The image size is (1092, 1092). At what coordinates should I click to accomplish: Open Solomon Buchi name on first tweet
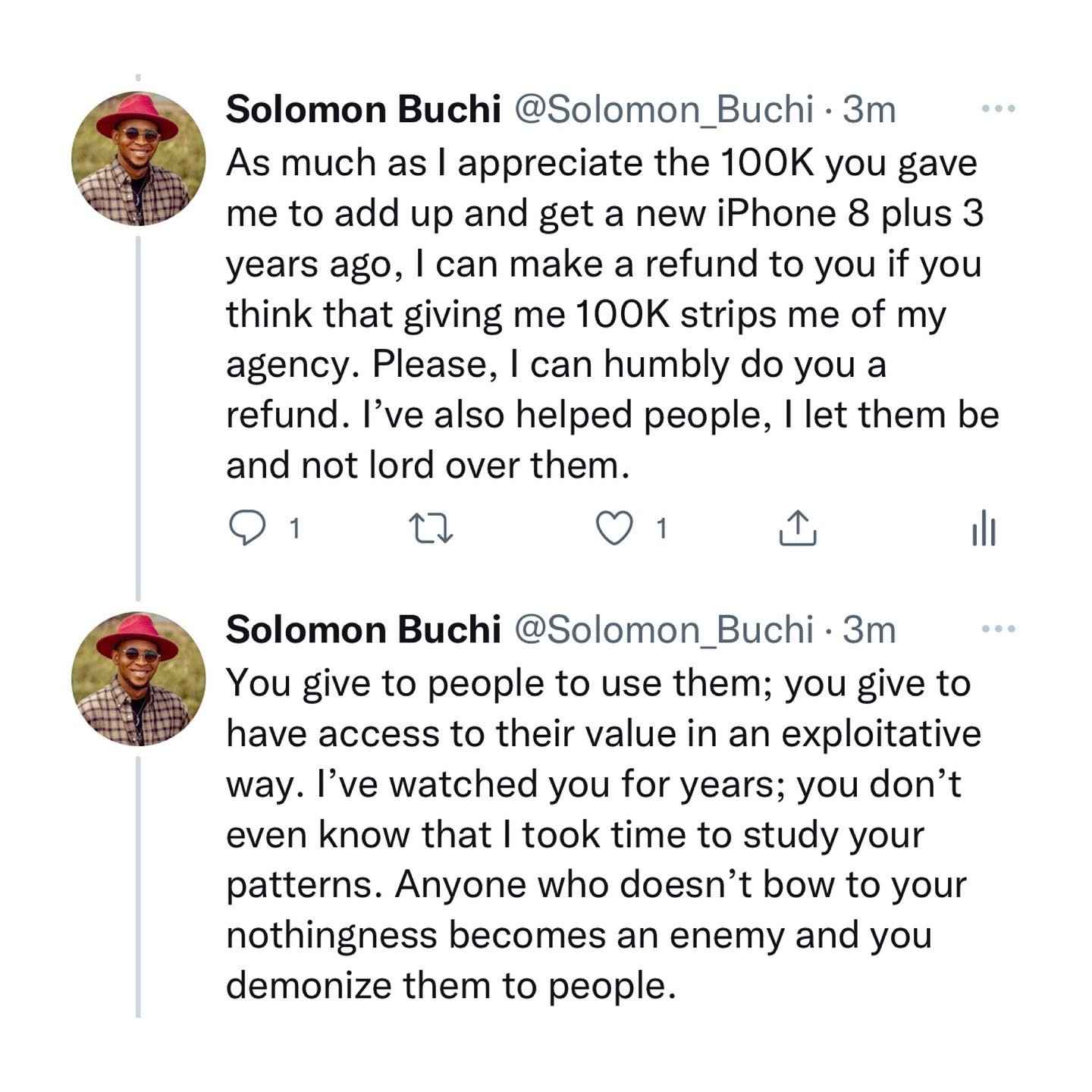363,109
